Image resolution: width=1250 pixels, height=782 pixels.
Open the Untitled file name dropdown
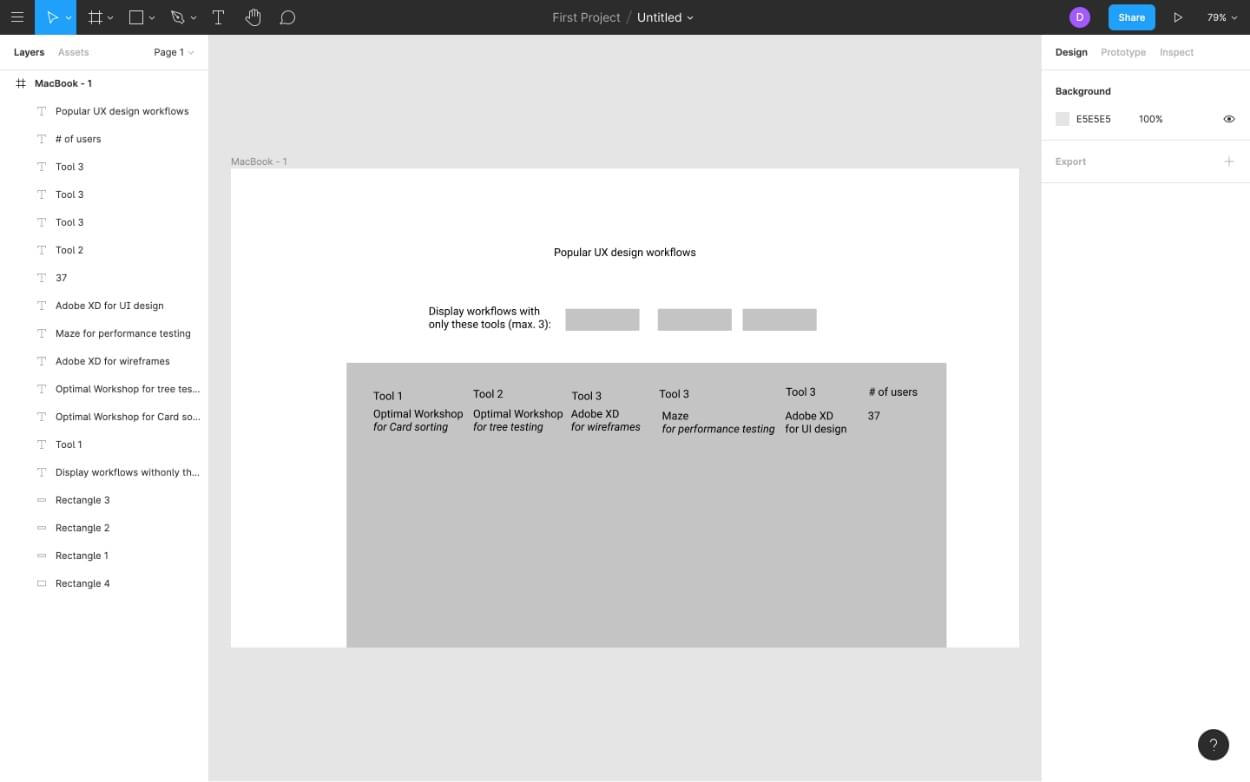(665, 17)
